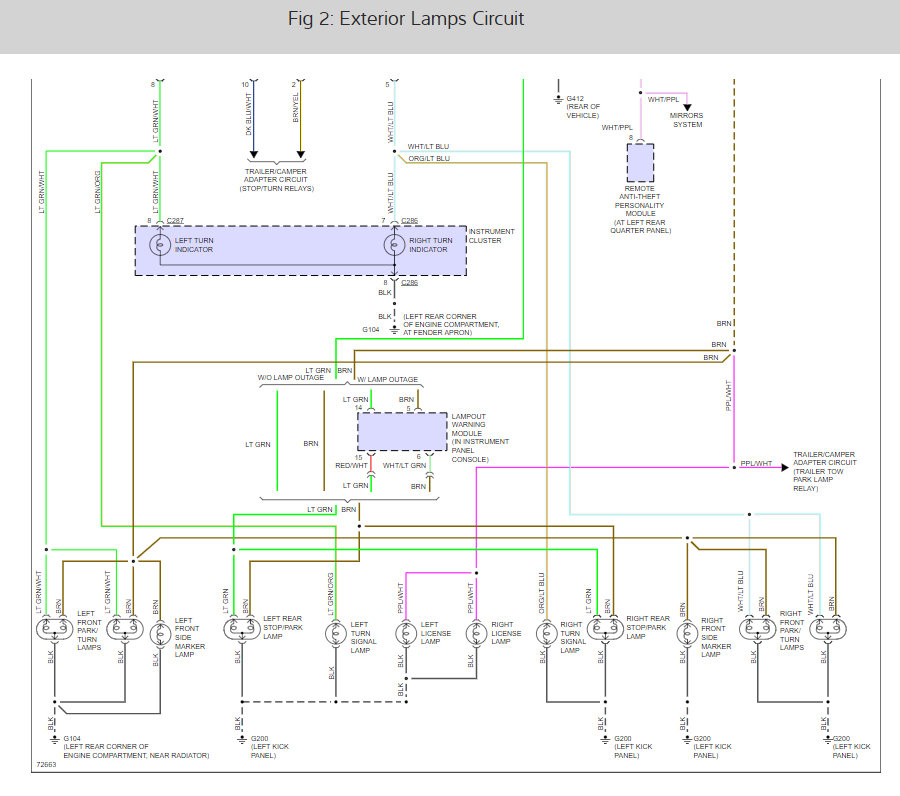
Task: Click the G104 ground symbol near radiator note
Action: tap(55, 740)
